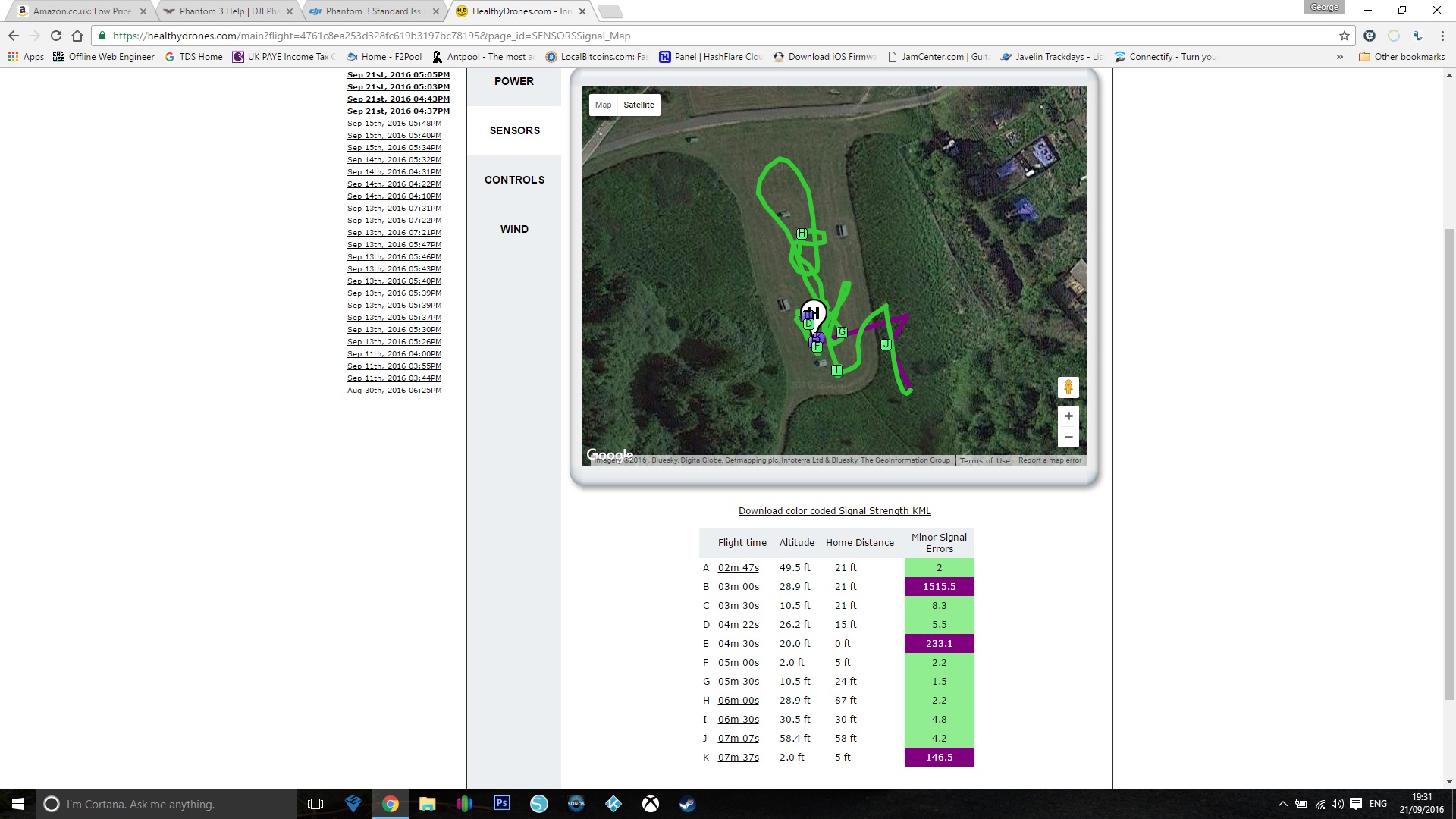Go to browser home page
The height and width of the screenshot is (819, 1456).
(77, 36)
